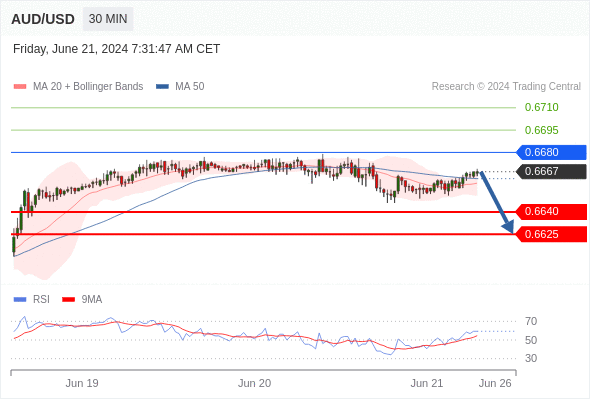Viewport: 590px width, 400px height.
Task: Click the Jun 20 date axis label
Action: [x=254, y=383]
